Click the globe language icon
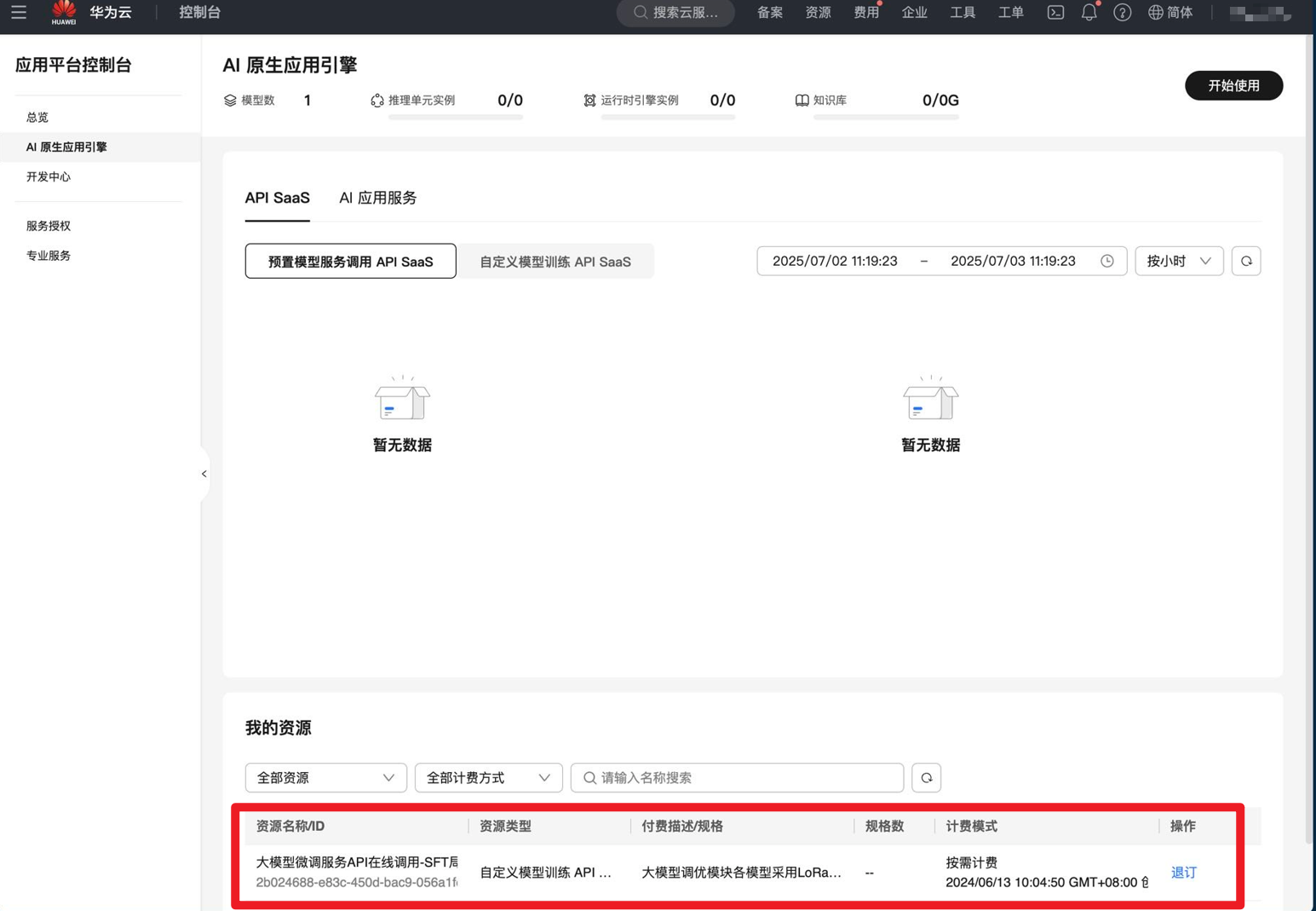The height and width of the screenshot is (911, 1316). click(x=1156, y=13)
